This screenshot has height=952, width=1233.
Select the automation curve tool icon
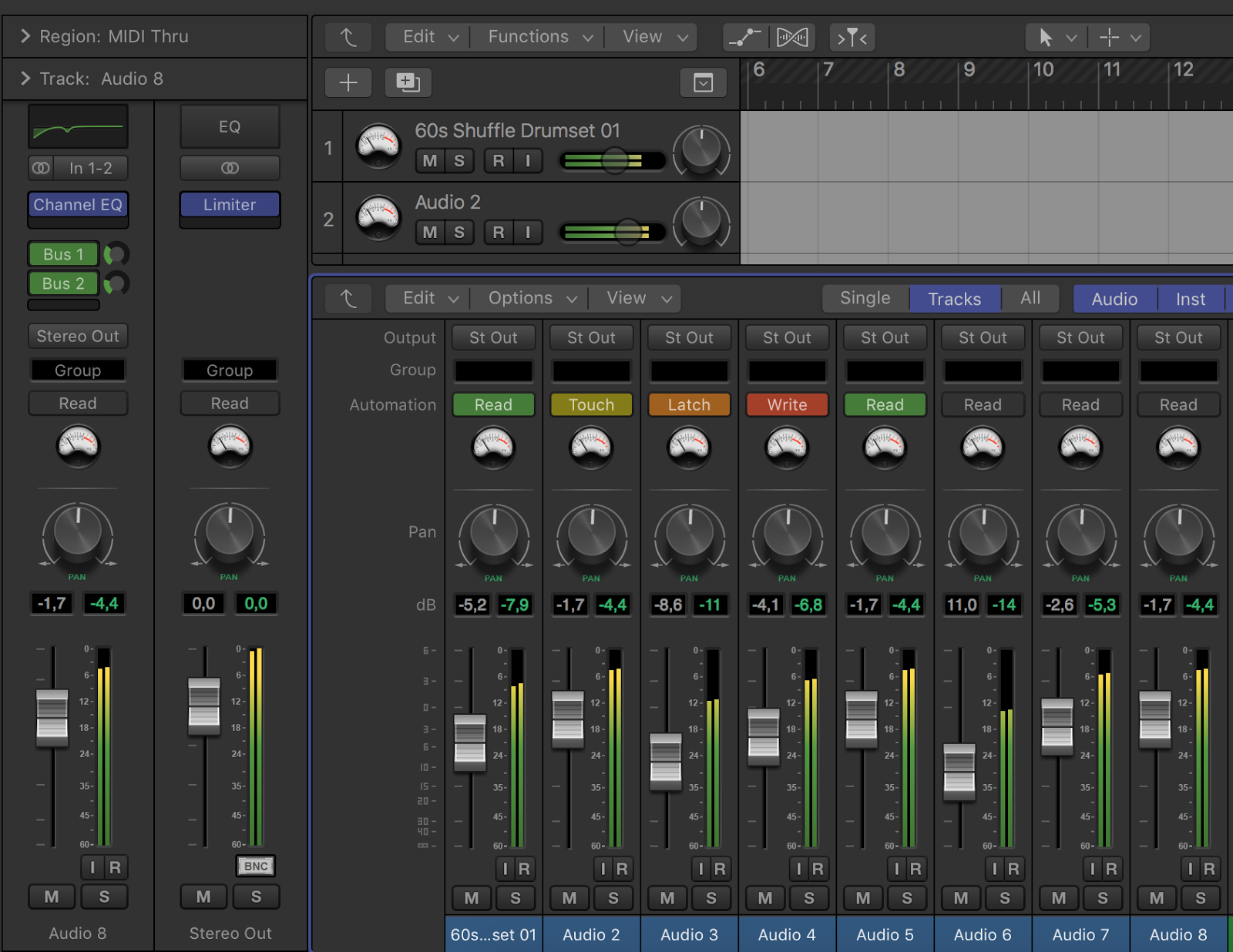(744, 36)
